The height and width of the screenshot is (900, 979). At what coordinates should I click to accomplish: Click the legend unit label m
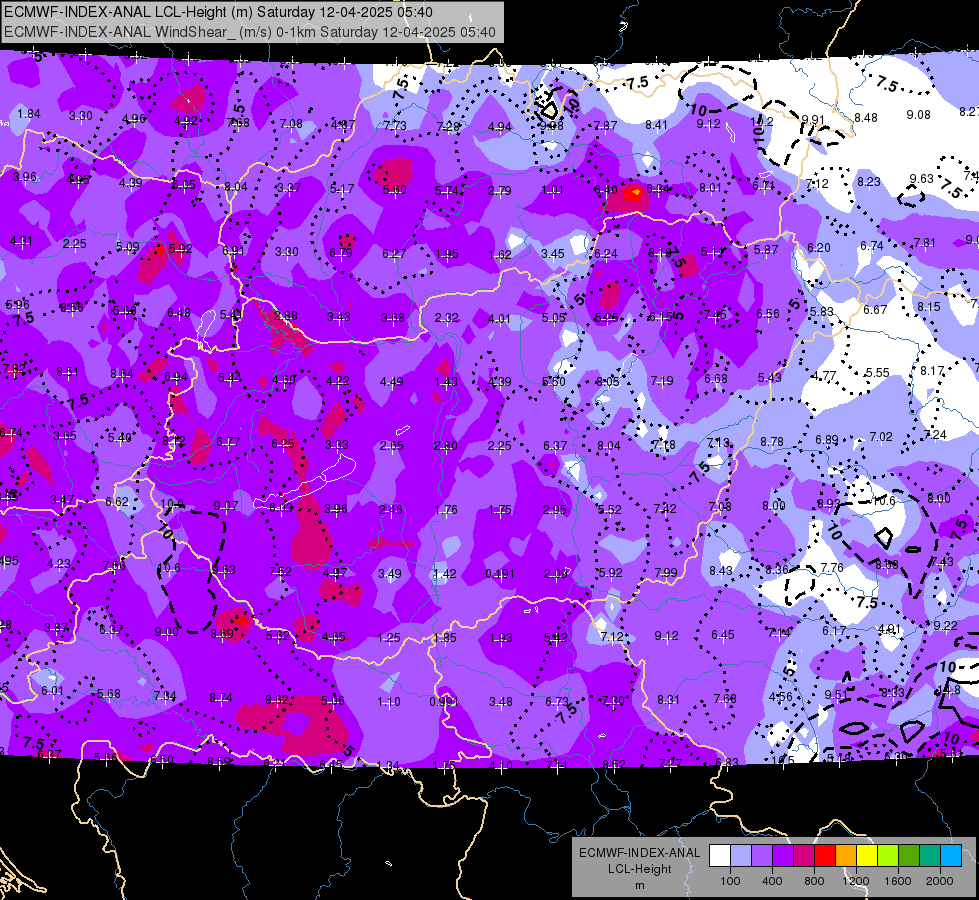tap(639, 886)
